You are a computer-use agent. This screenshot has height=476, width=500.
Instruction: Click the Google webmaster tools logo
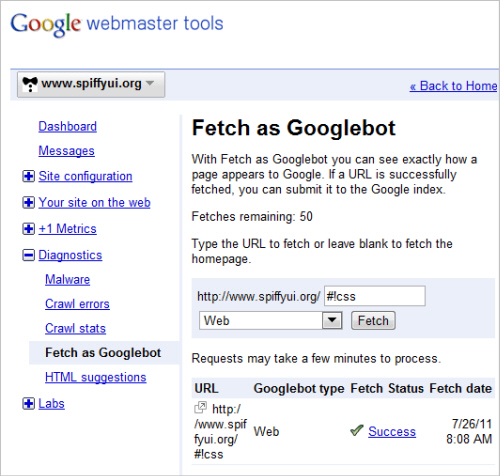coord(117,24)
